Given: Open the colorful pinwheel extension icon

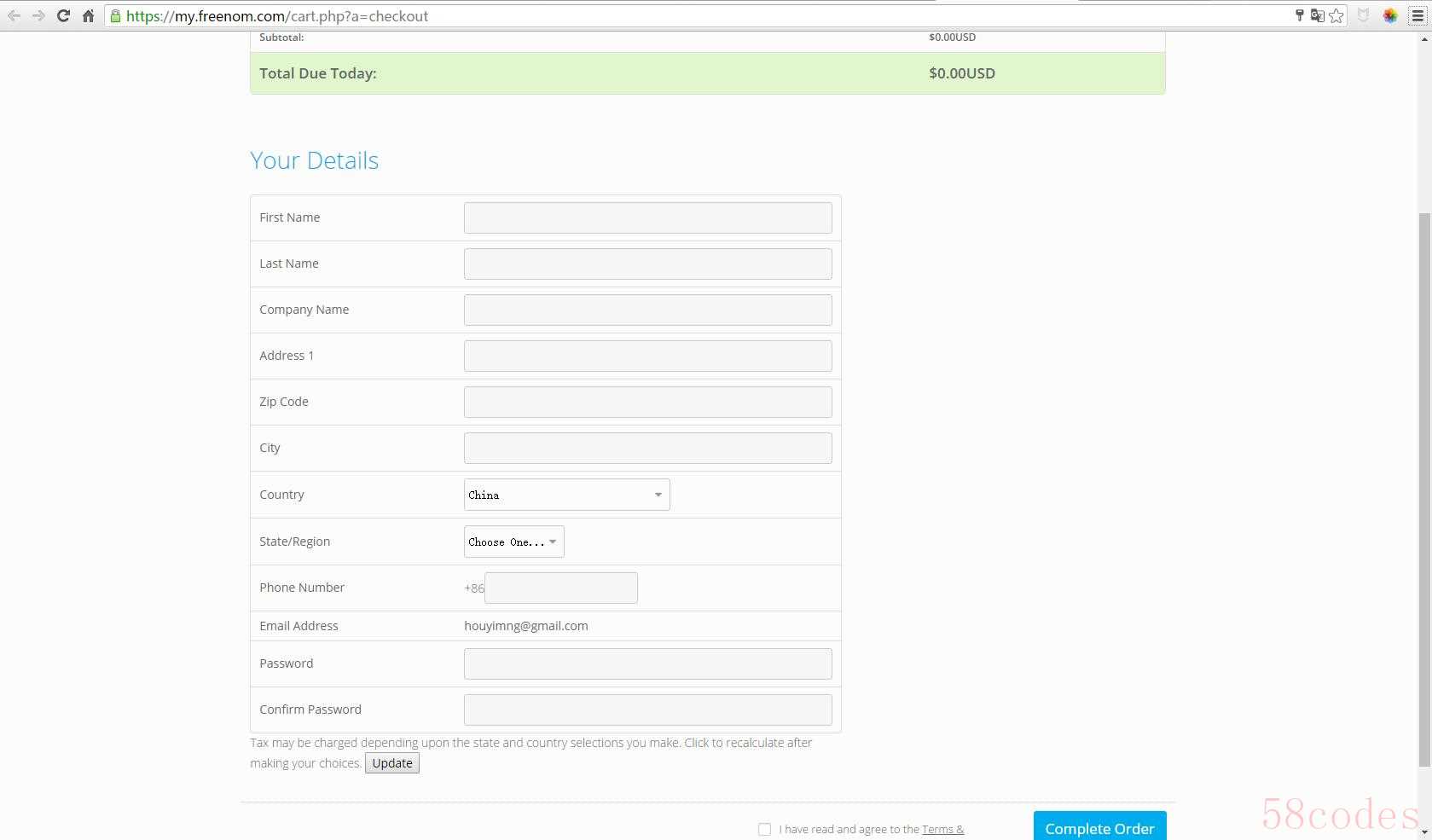Looking at the screenshot, I should coord(1390,15).
